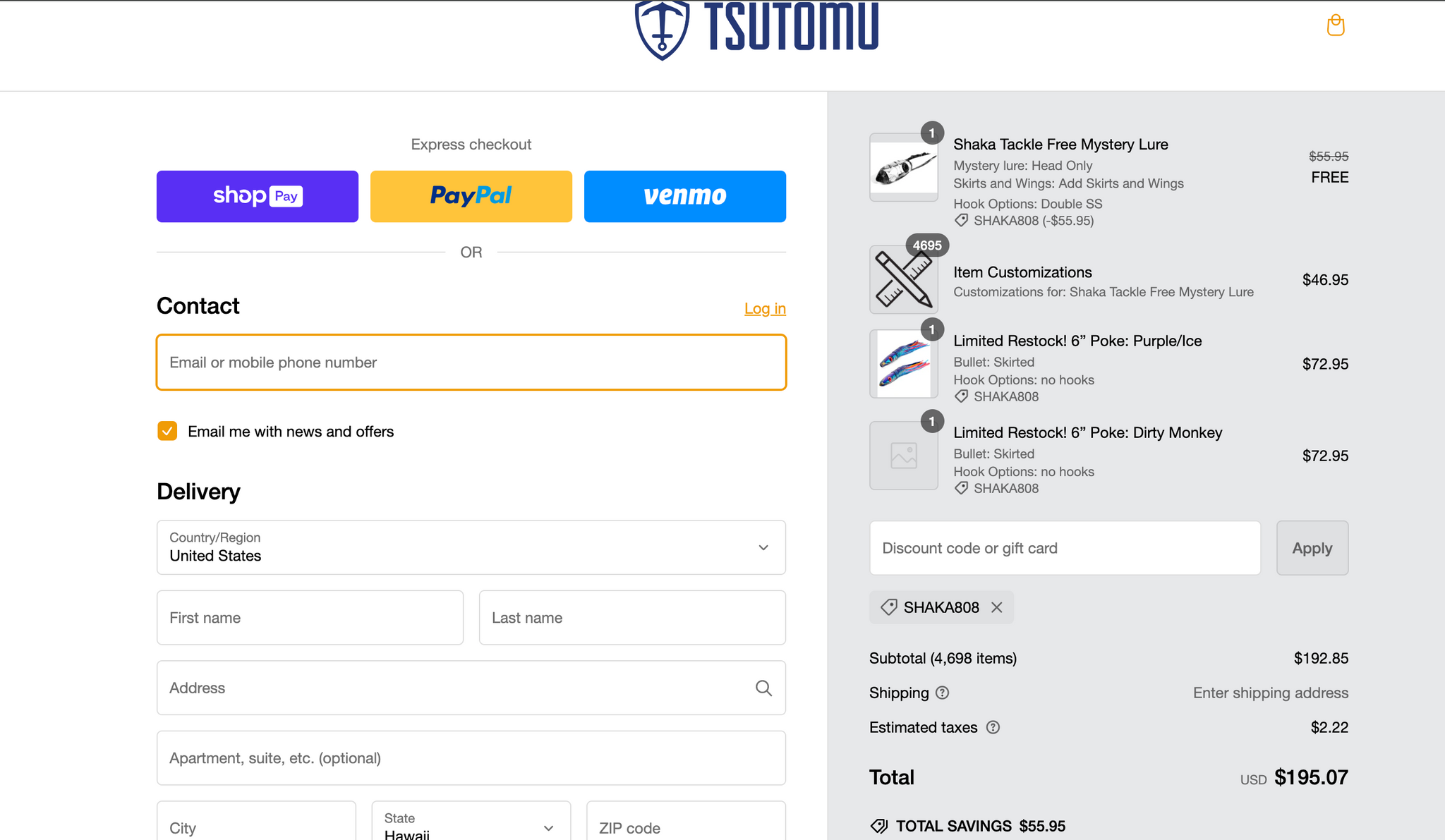Viewport: 1445px width, 840px height.
Task: Click the Address field search magnifier icon
Action: [x=763, y=688]
